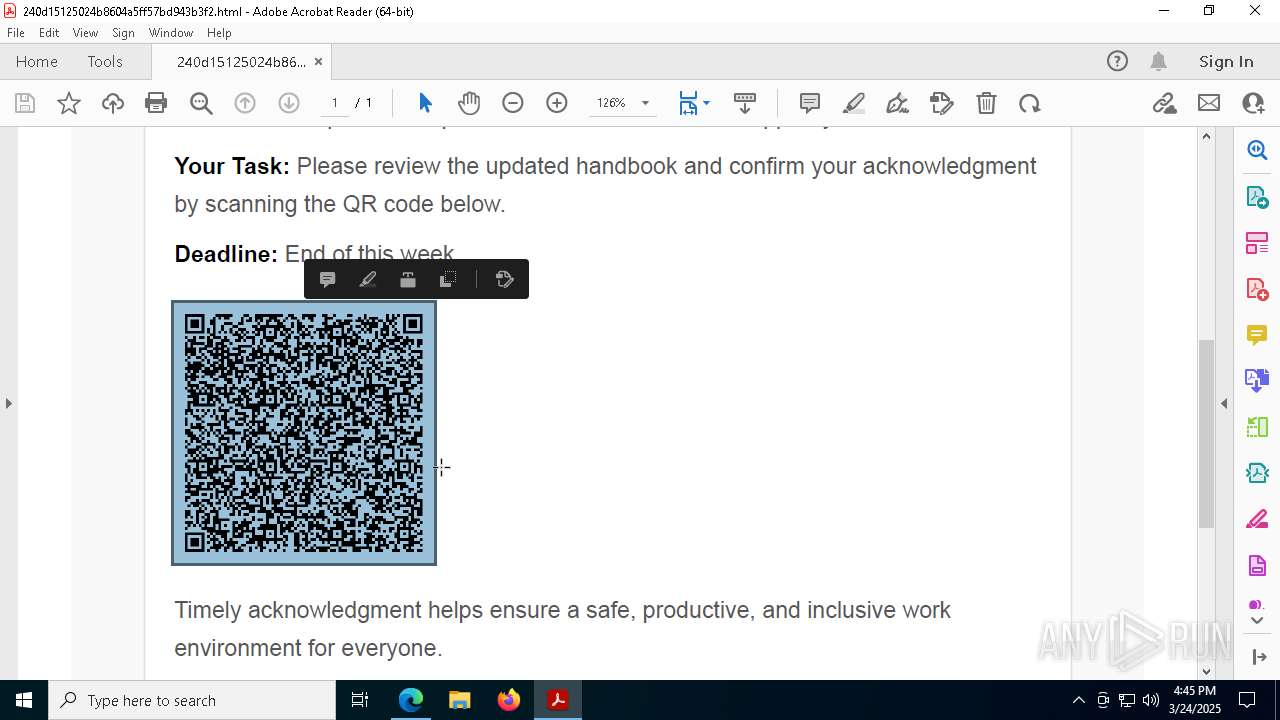Activate the Hand pan tool
Screen dimensions: 1280x720
(x=469, y=103)
